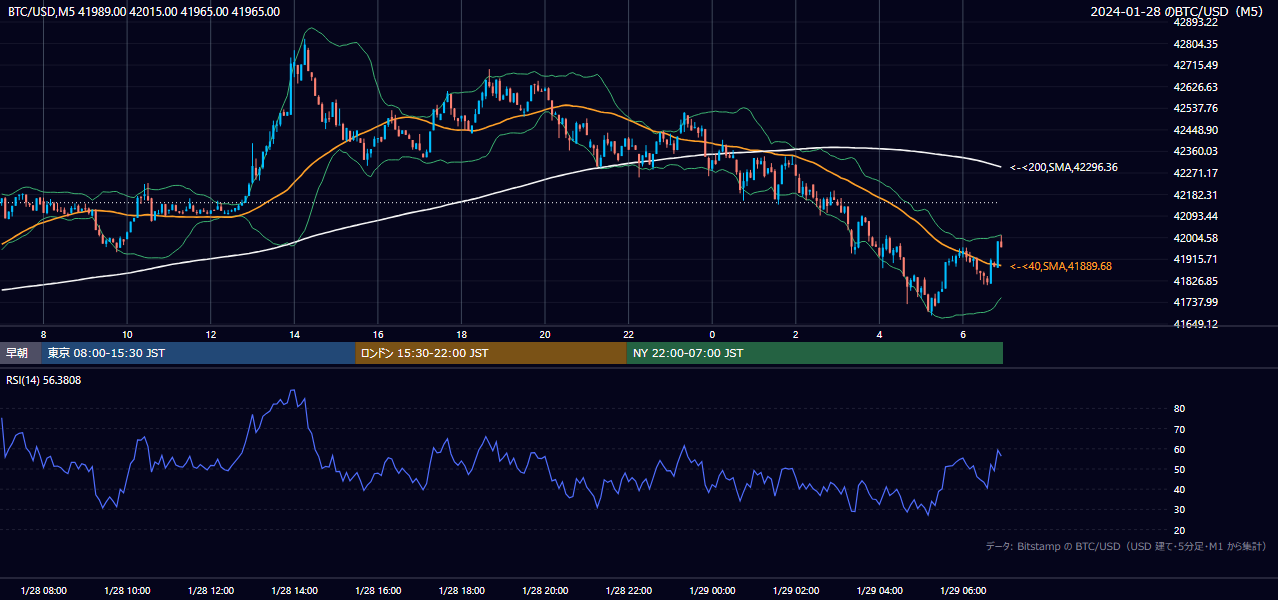Click the bottom date label 1/29 02:00
1278x600 pixels.
coord(796,591)
